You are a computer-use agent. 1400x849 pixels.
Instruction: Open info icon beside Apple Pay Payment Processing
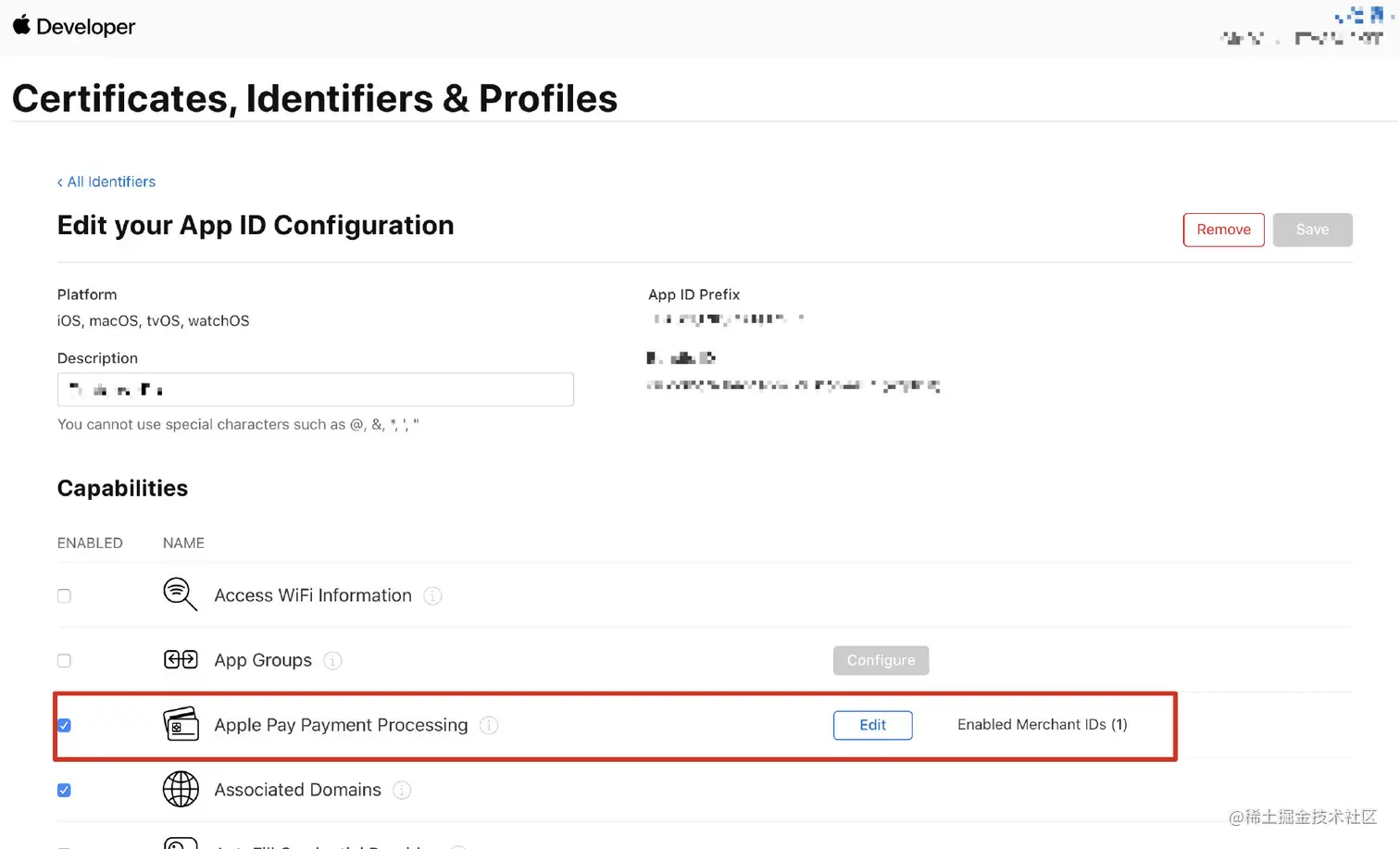point(489,725)
